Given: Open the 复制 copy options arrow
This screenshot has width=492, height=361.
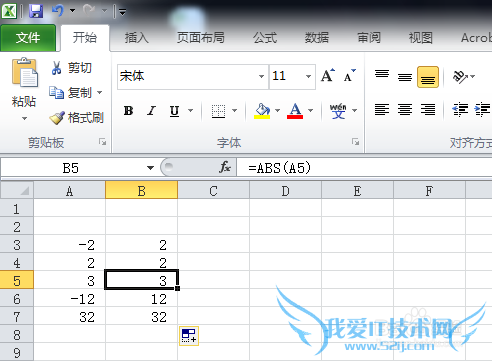Looking at the screenshot, I should tap(100, 92).
